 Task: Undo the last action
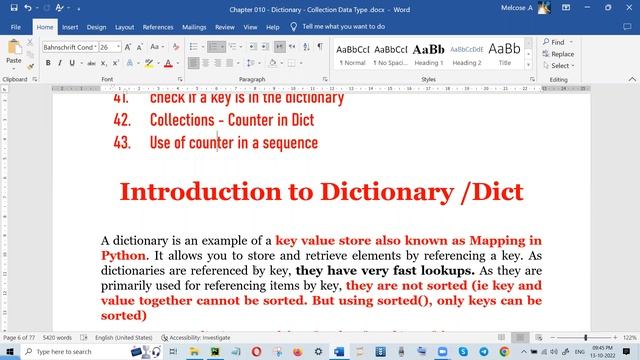[x=27, y=8]
